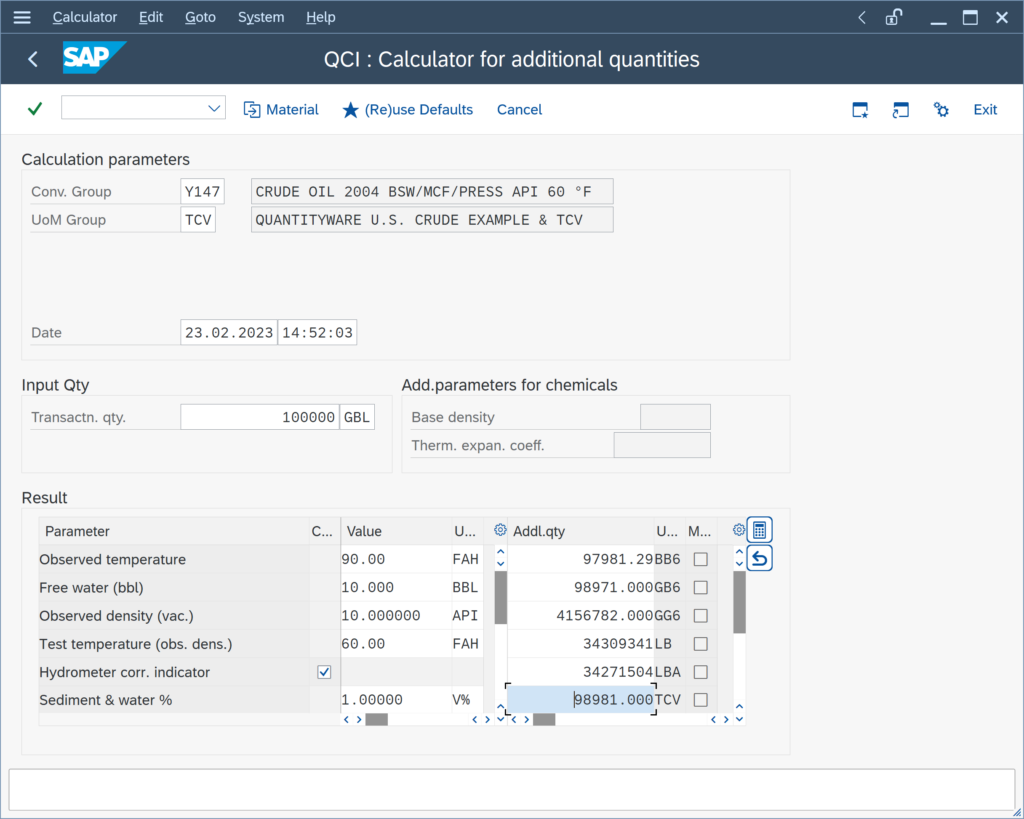Open the hamburger main menu
1024x819 pixels.
(22, 17)
